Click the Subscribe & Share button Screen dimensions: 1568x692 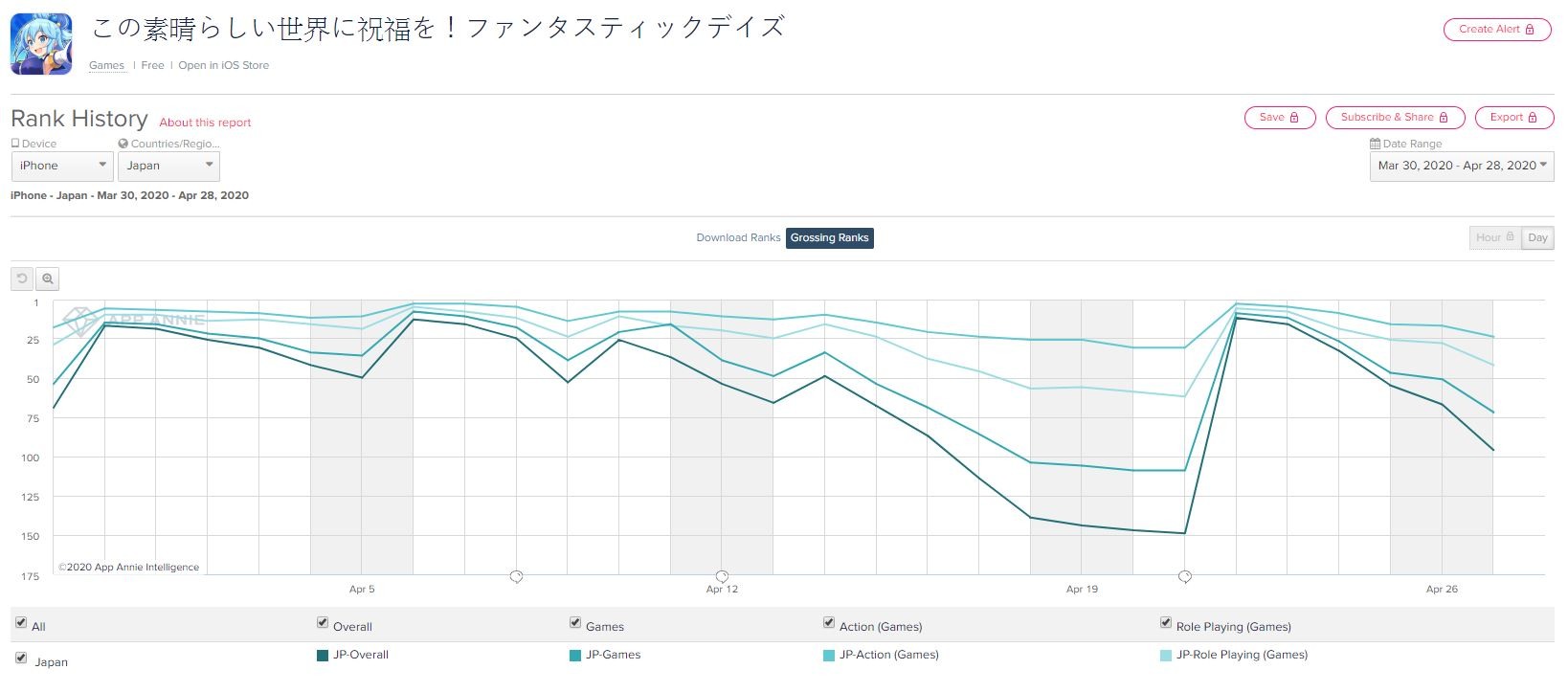tap(1394, 117)
